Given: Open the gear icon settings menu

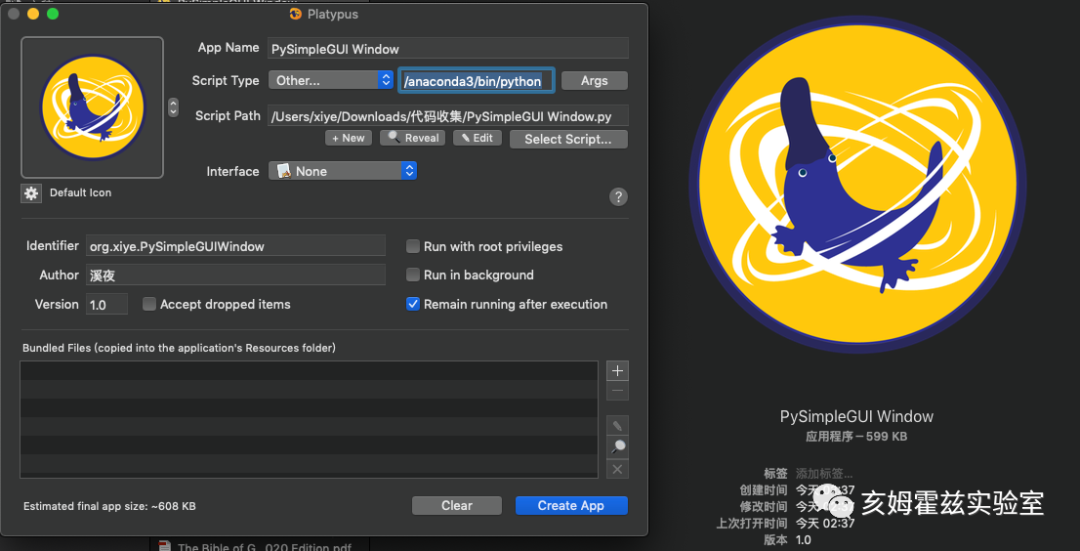Looking at the screenshot, I should [31, 194].
